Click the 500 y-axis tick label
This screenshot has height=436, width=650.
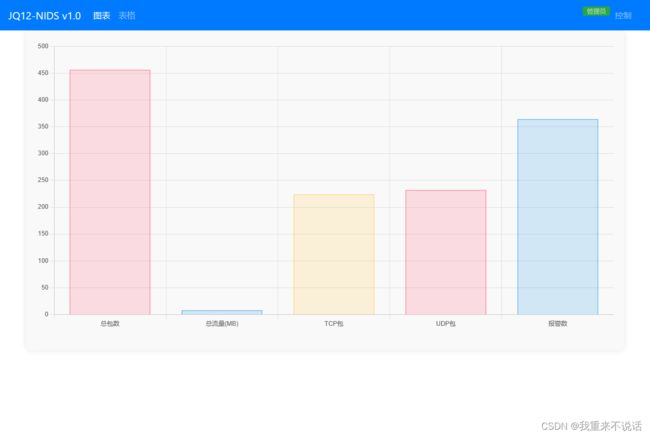(x=42, y=46)
